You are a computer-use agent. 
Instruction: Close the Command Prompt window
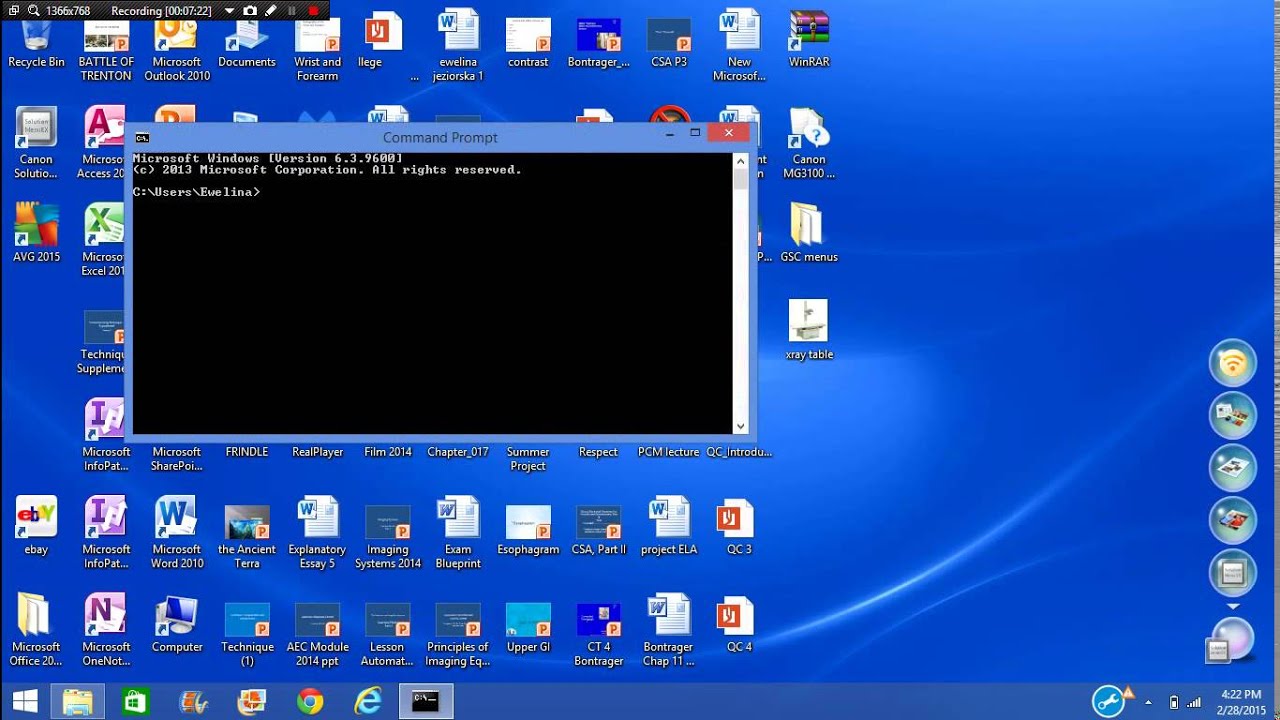click(729, 133)
